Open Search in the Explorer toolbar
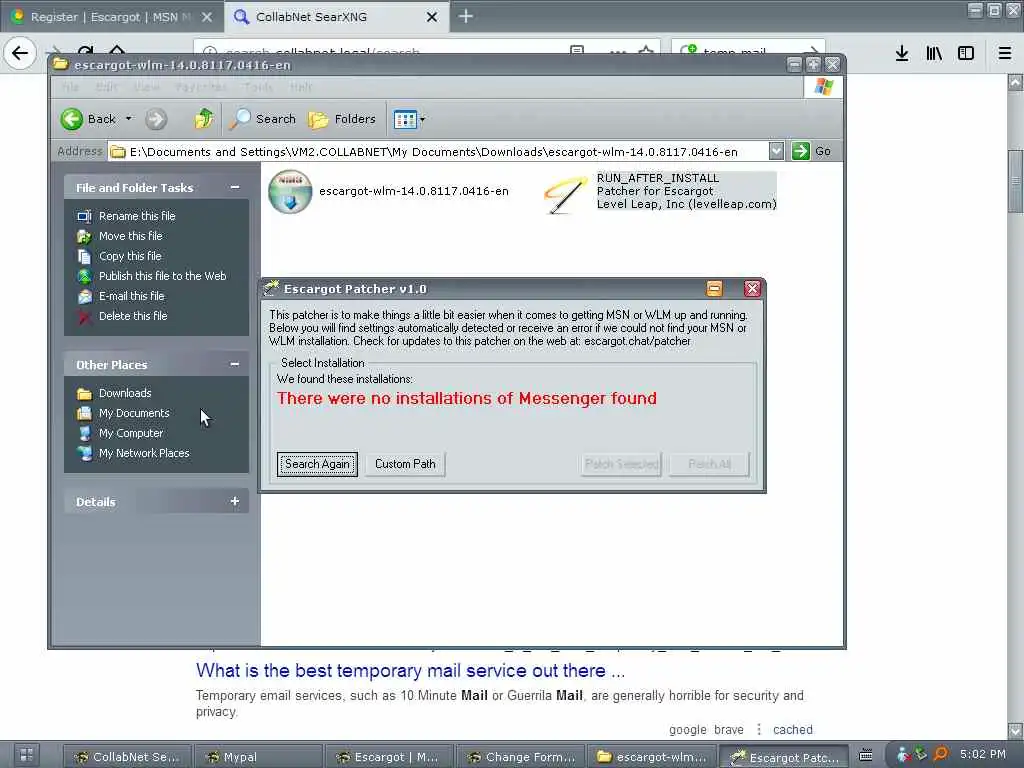The width and height of the screenshot is (1024, 768). (263, 119)
